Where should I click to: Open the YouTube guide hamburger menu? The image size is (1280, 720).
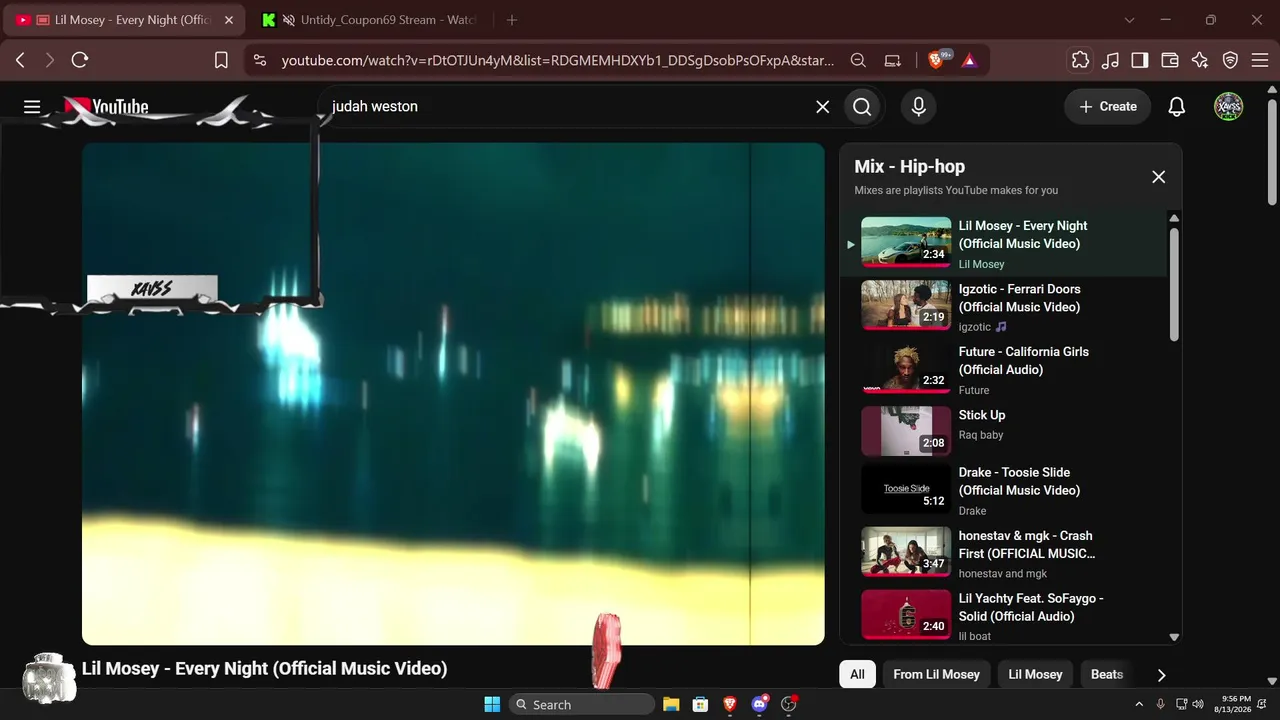pos(32,107)
